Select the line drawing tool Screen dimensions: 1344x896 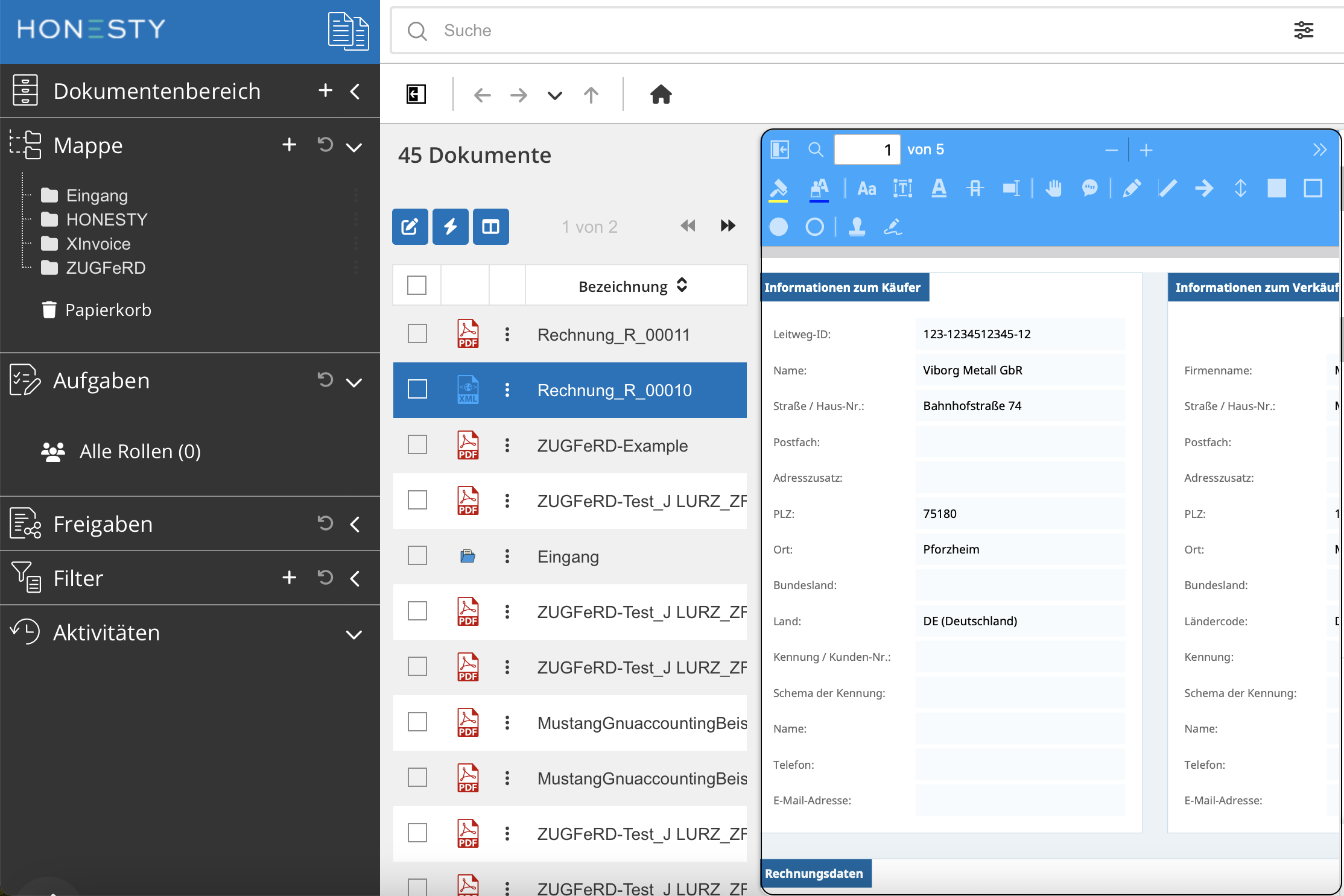(x=1168, y=189)
